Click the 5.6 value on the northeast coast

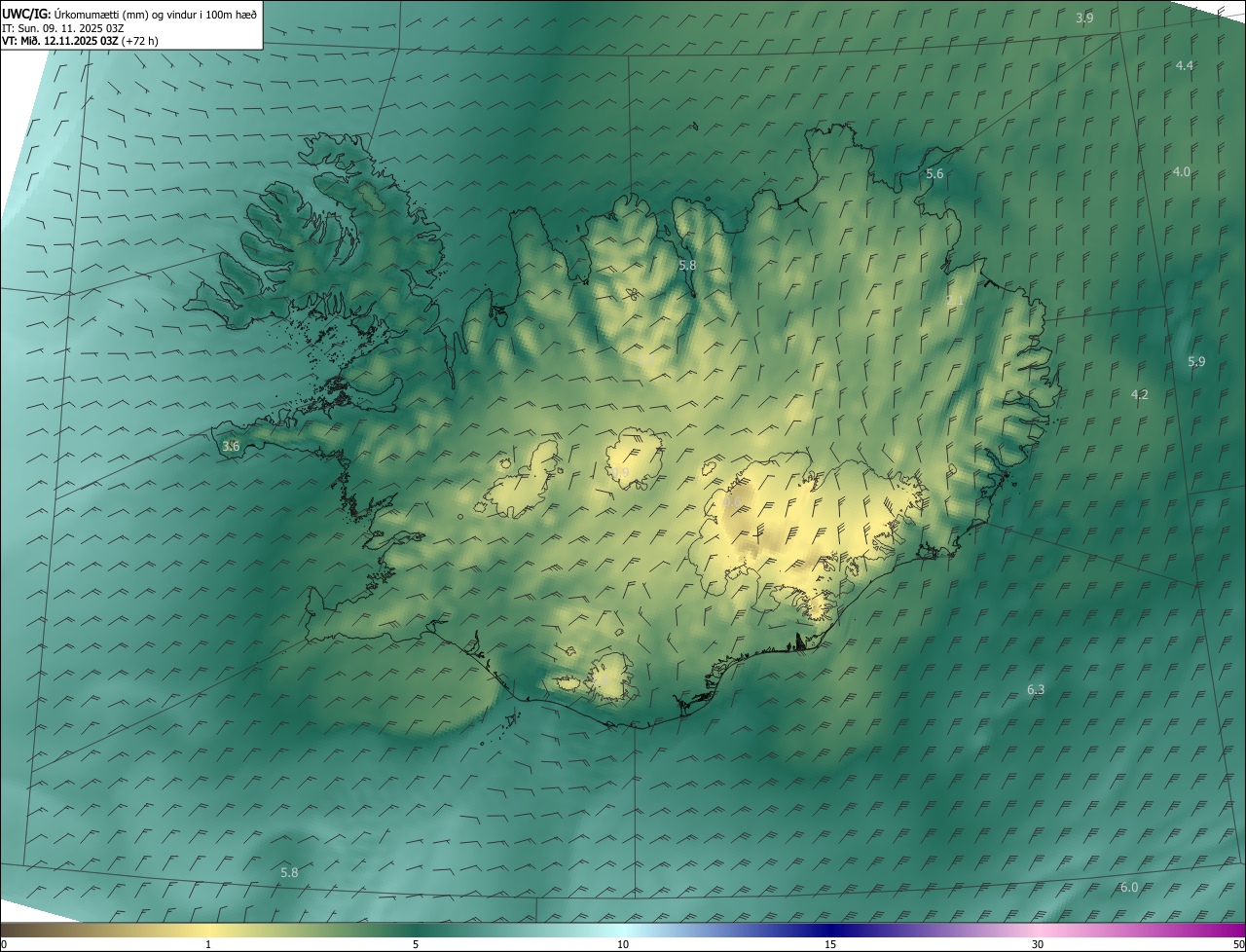934,174
